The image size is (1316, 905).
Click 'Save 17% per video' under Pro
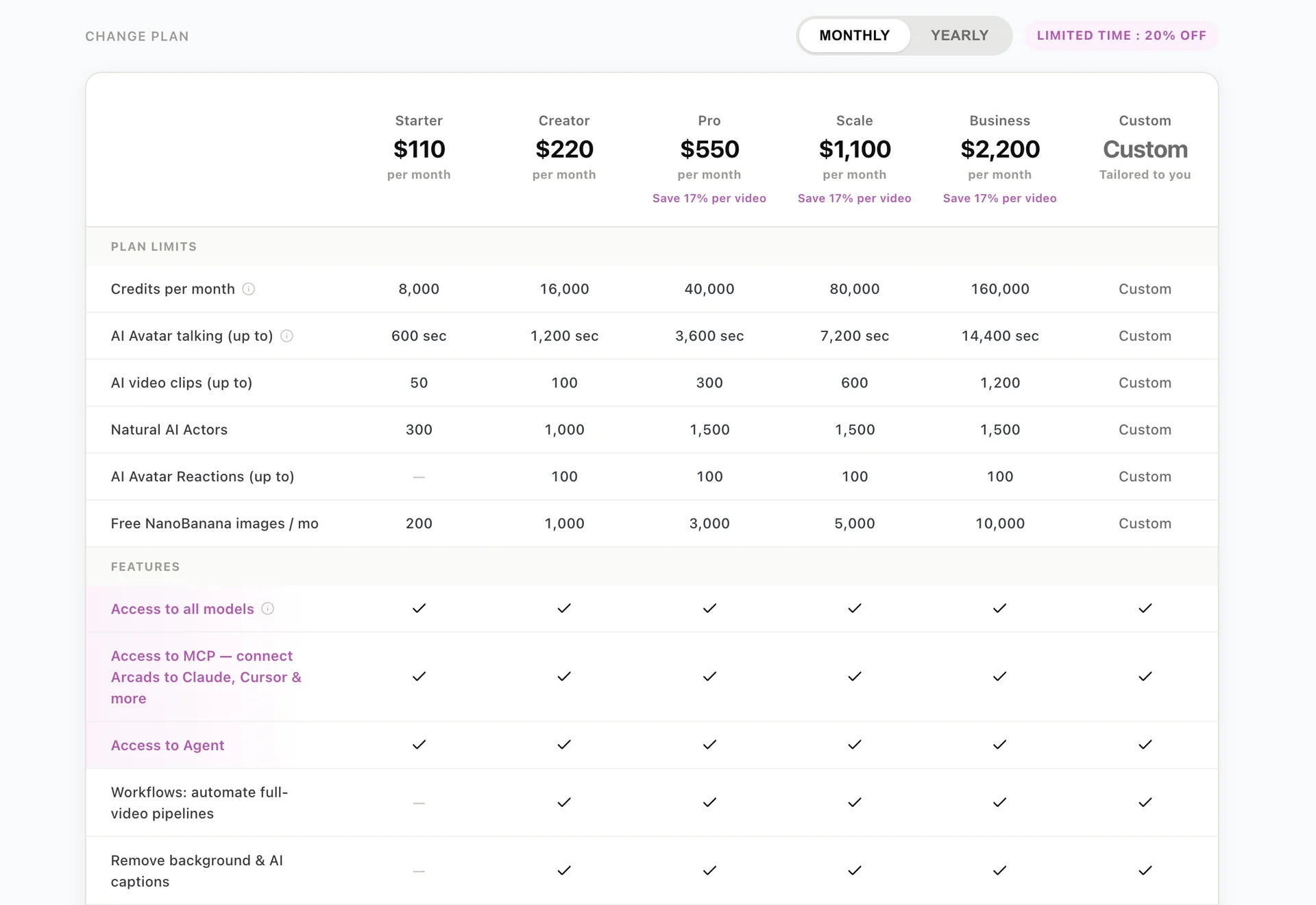[709, 198]
